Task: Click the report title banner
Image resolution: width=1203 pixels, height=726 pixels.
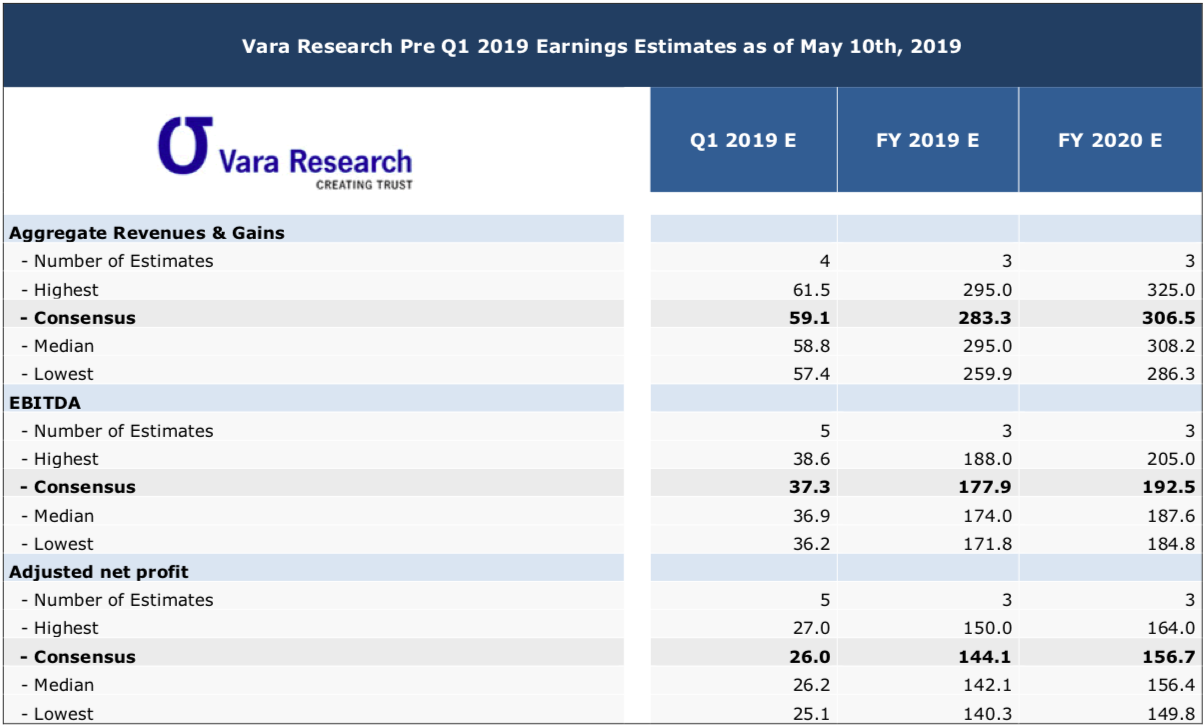Action: (600, 44)
